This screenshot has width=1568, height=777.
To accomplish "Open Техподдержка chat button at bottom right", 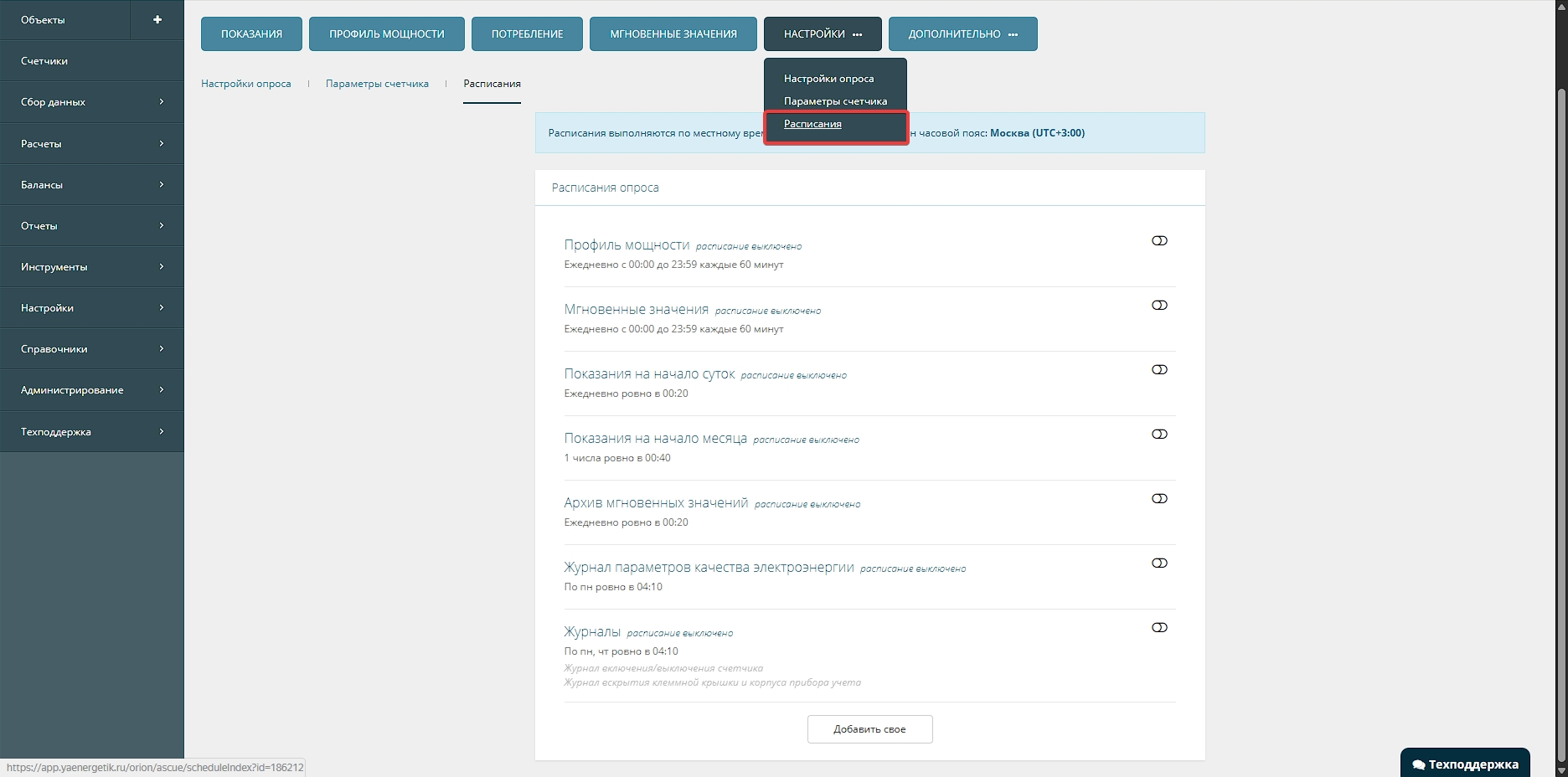I will pos(1465,764).
